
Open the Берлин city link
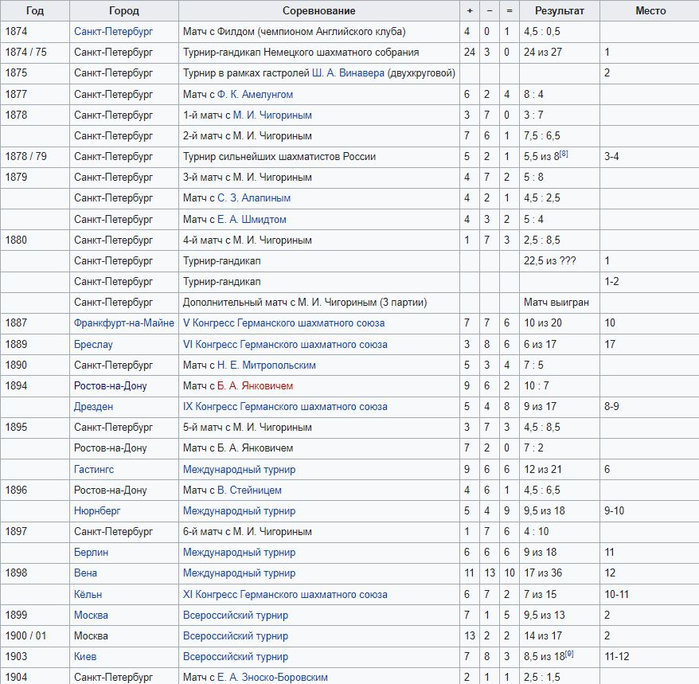click(x=91, y=552)
